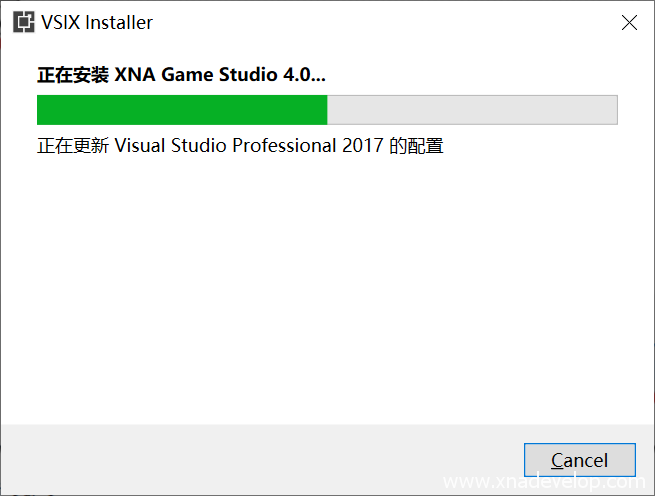Click the gray footer strip left of Cancel

250,460
